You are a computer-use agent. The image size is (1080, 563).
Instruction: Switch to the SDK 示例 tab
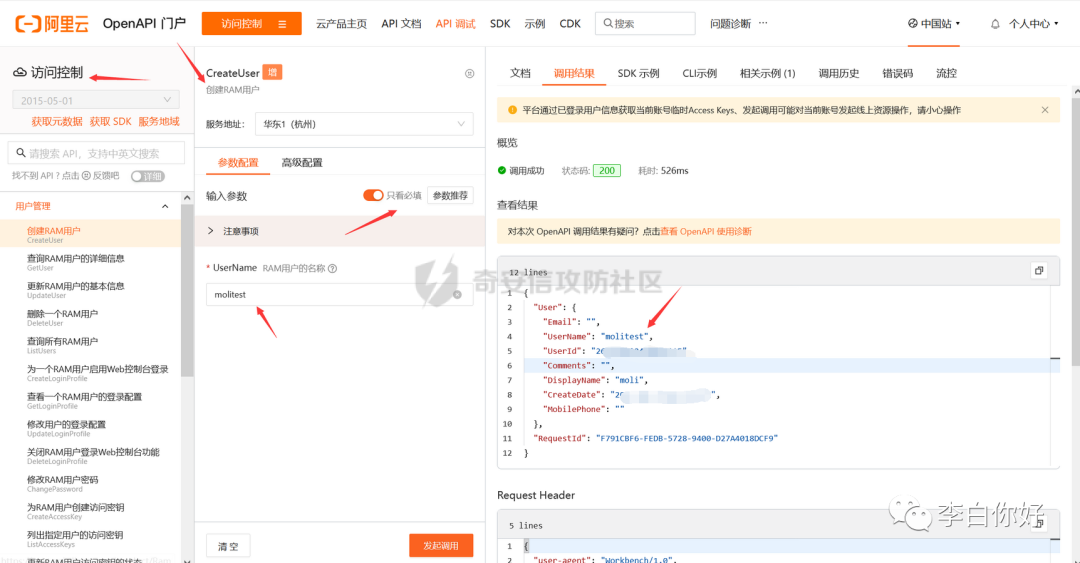(x=638, y=73)
